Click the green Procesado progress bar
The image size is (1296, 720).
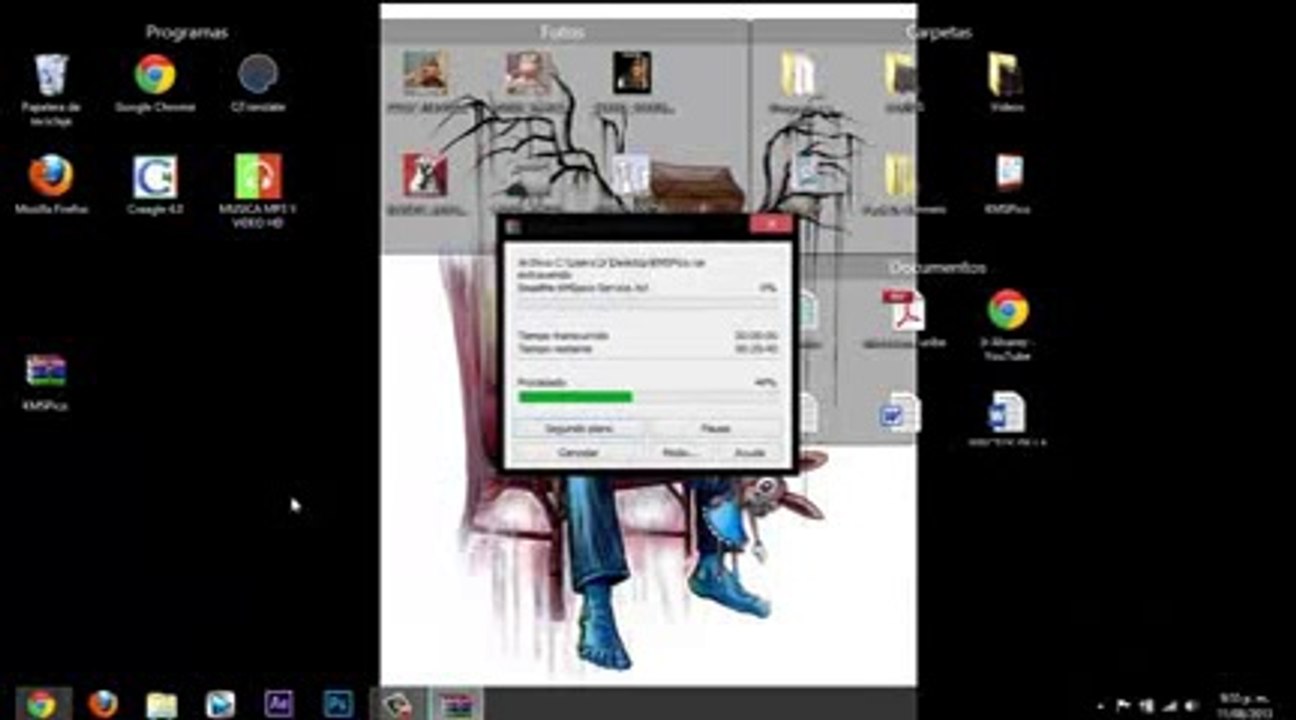click(x=647, y=397)
